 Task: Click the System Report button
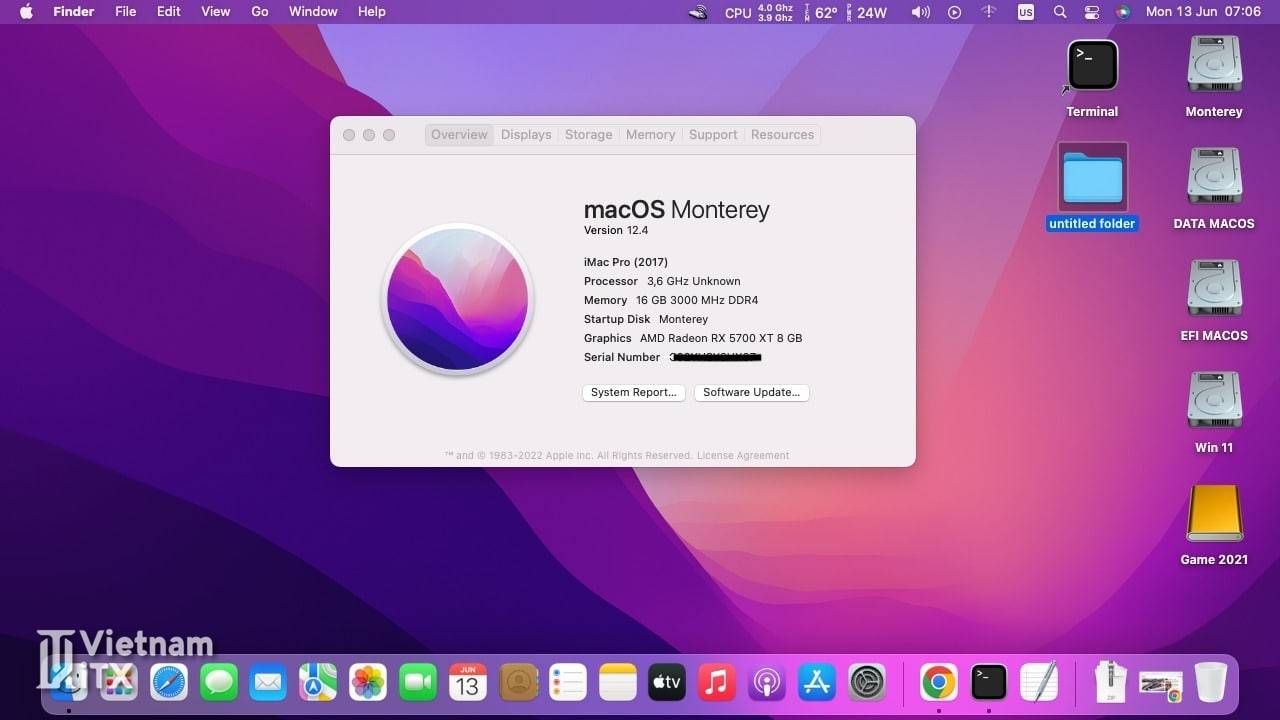coord(634,393)
